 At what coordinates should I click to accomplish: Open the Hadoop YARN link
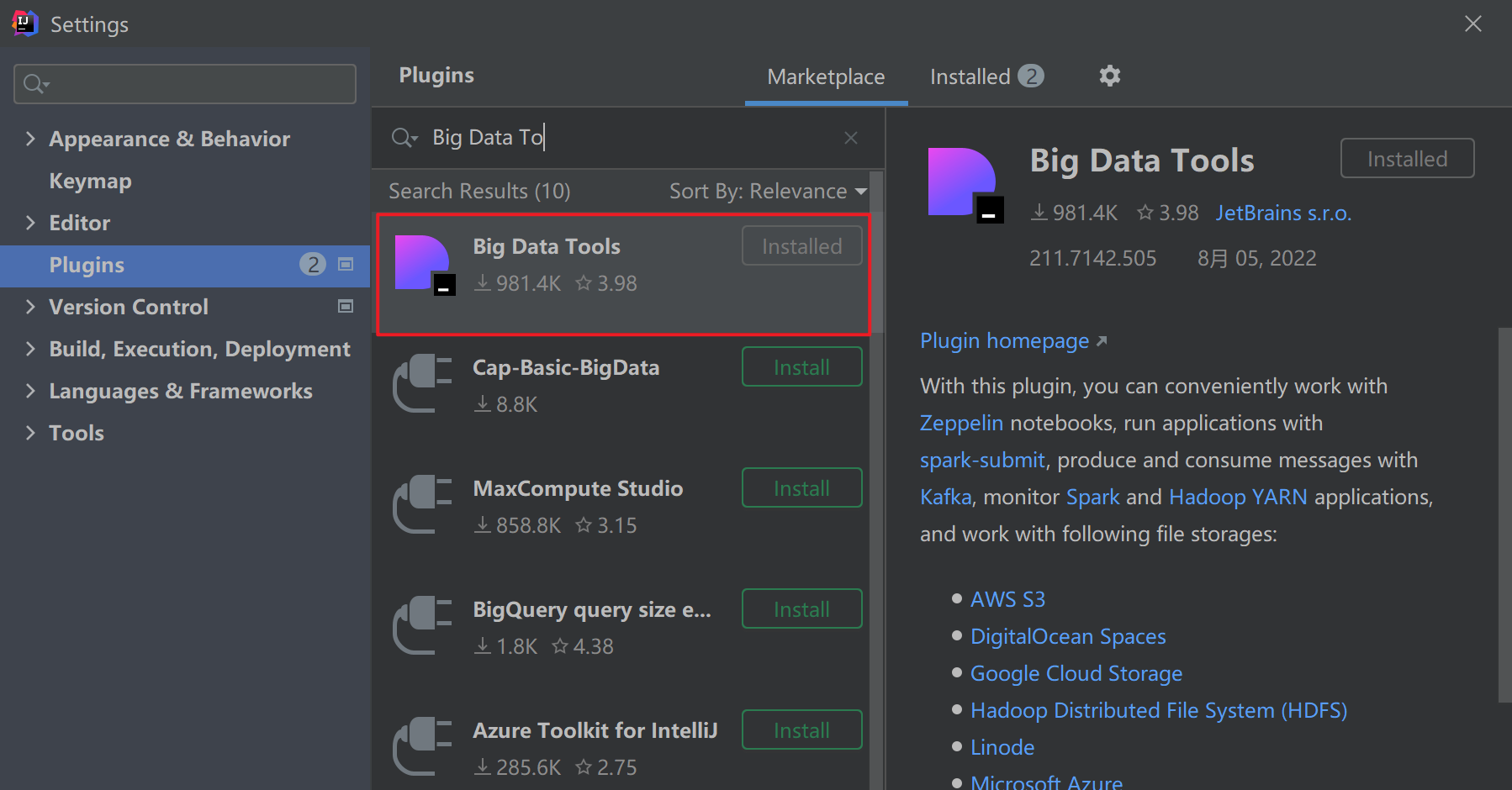click(1238, 497)
